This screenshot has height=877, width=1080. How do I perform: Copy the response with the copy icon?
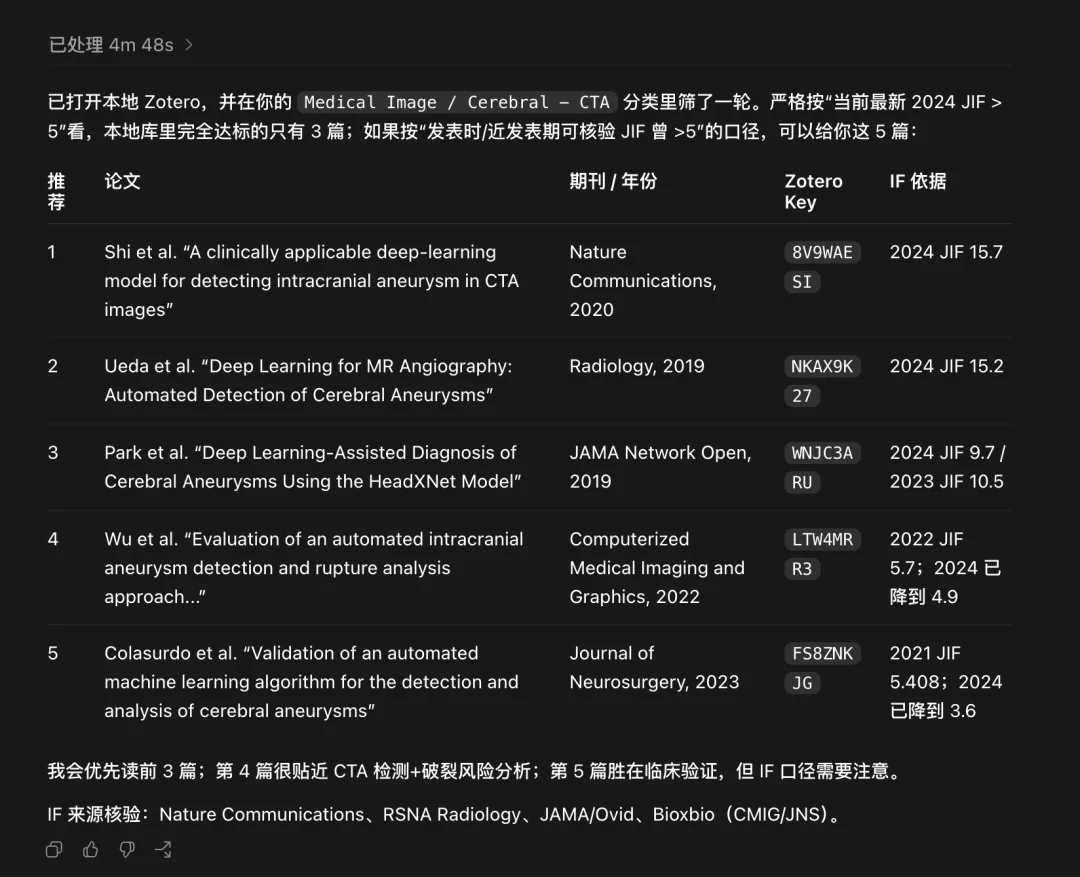coord(54,849)
